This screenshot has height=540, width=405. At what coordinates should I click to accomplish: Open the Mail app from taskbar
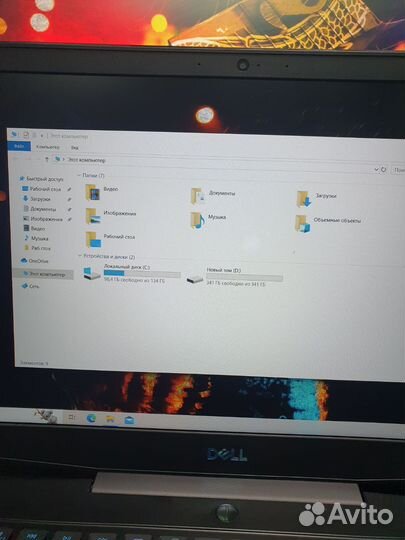point(129,420)
